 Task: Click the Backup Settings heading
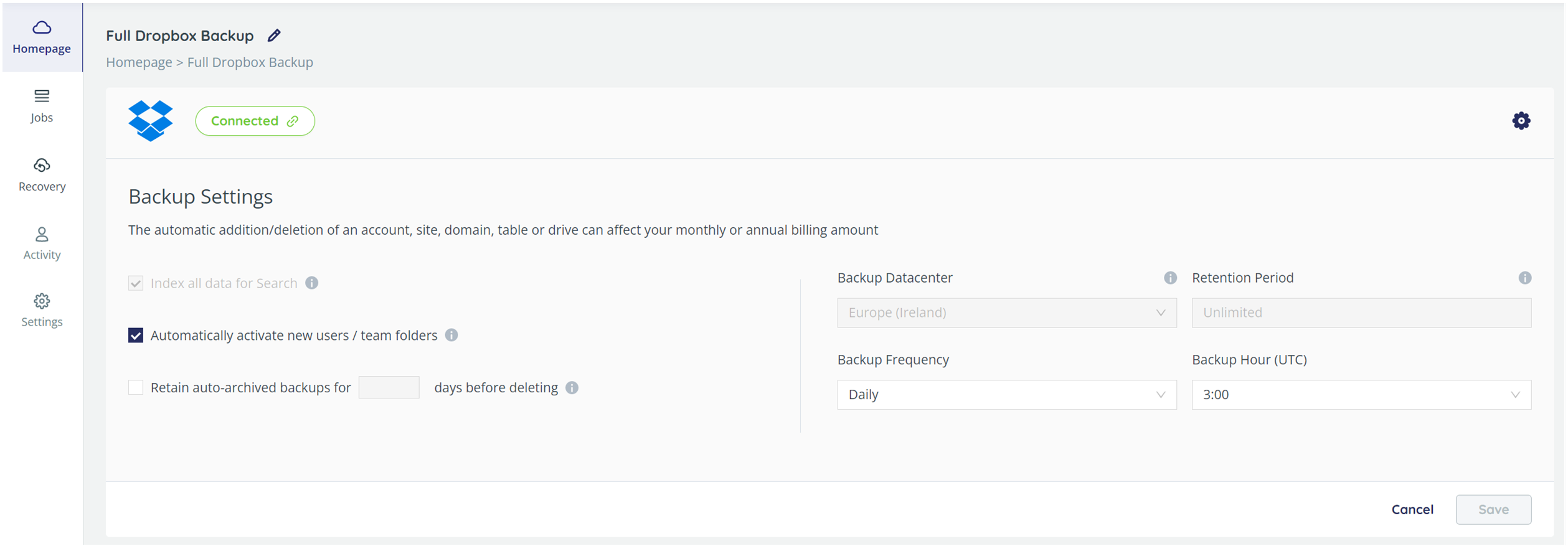pos(201,197)
